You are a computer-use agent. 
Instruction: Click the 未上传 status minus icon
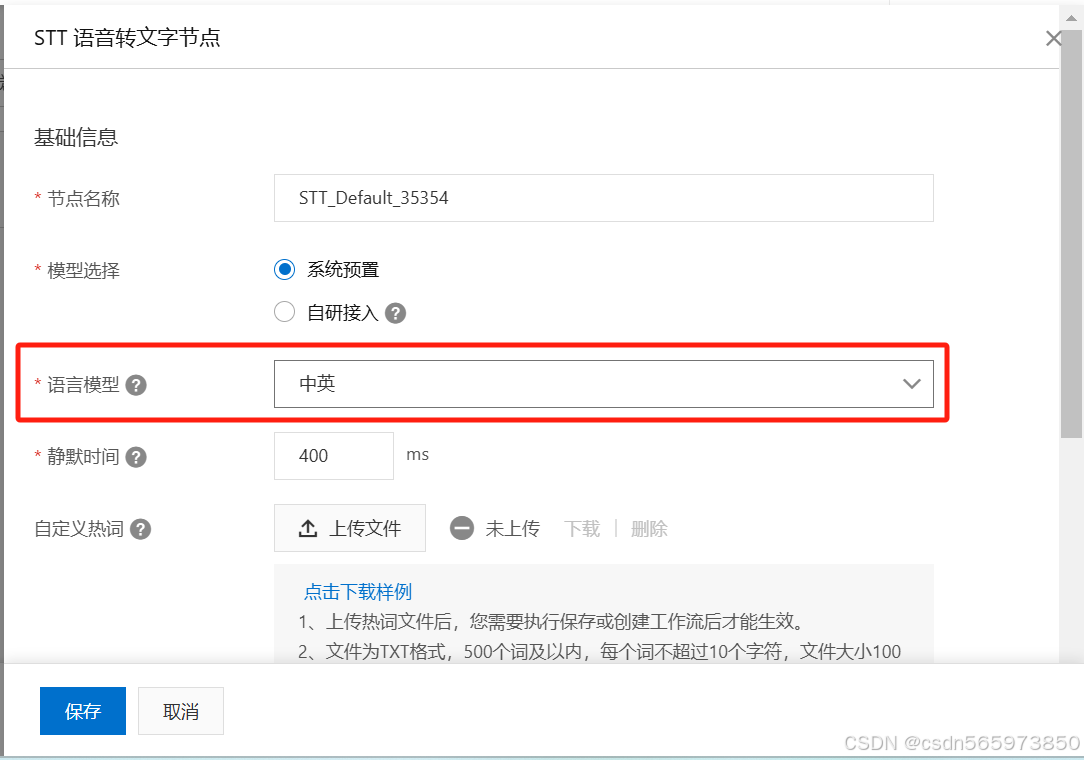(462, 528)
